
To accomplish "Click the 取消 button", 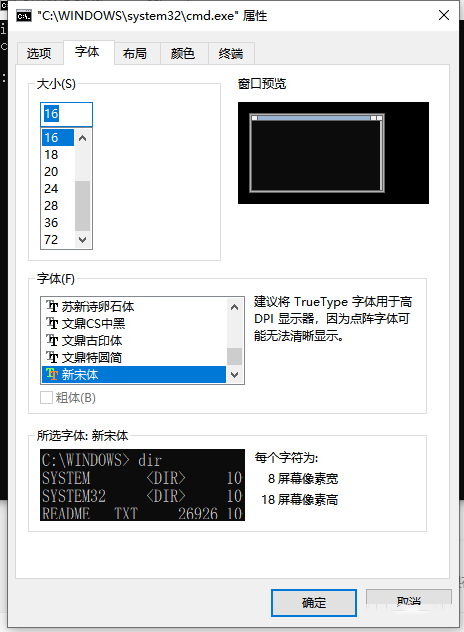I will click(x=408, y=601).
